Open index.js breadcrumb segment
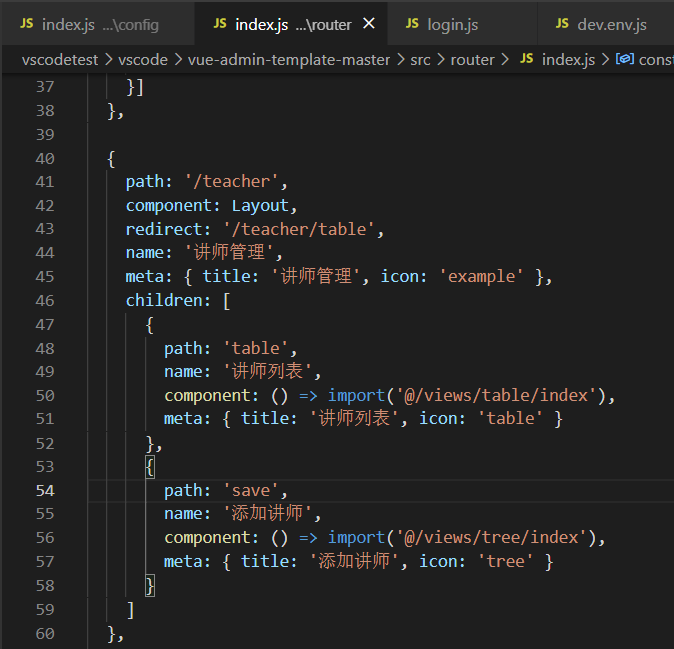The width and height of the screenshot is (674, 649). (x=568, y=60)
